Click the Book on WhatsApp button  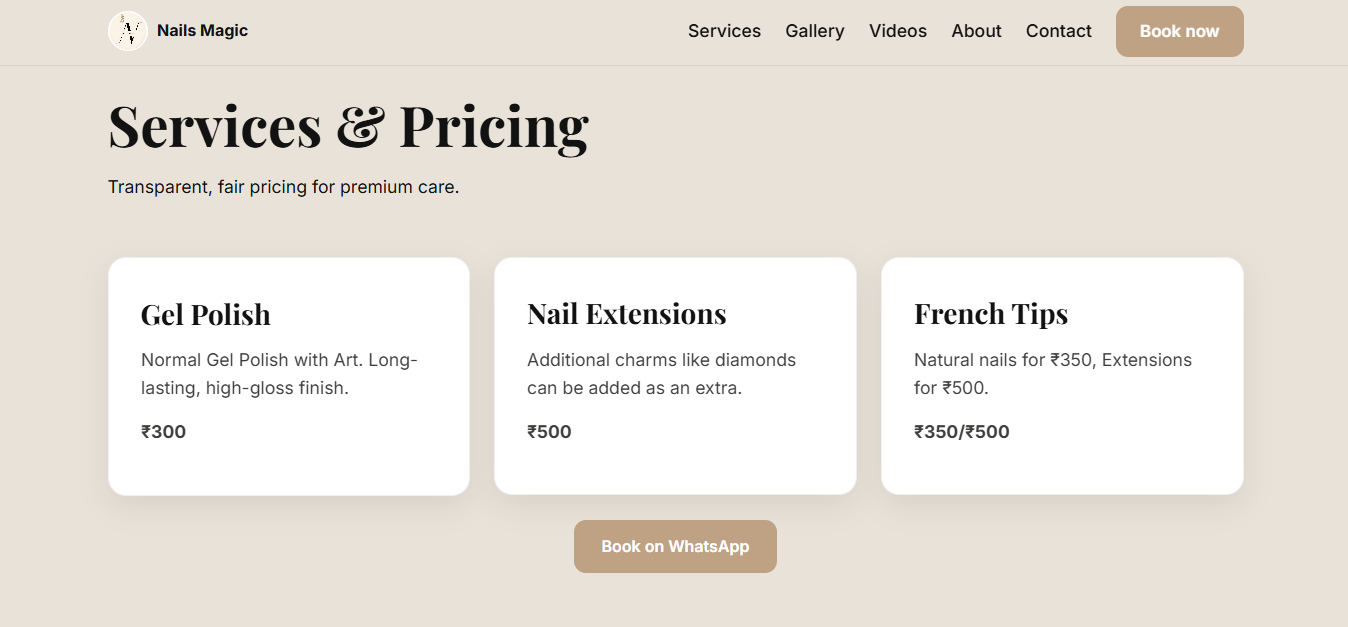(675, 546)
